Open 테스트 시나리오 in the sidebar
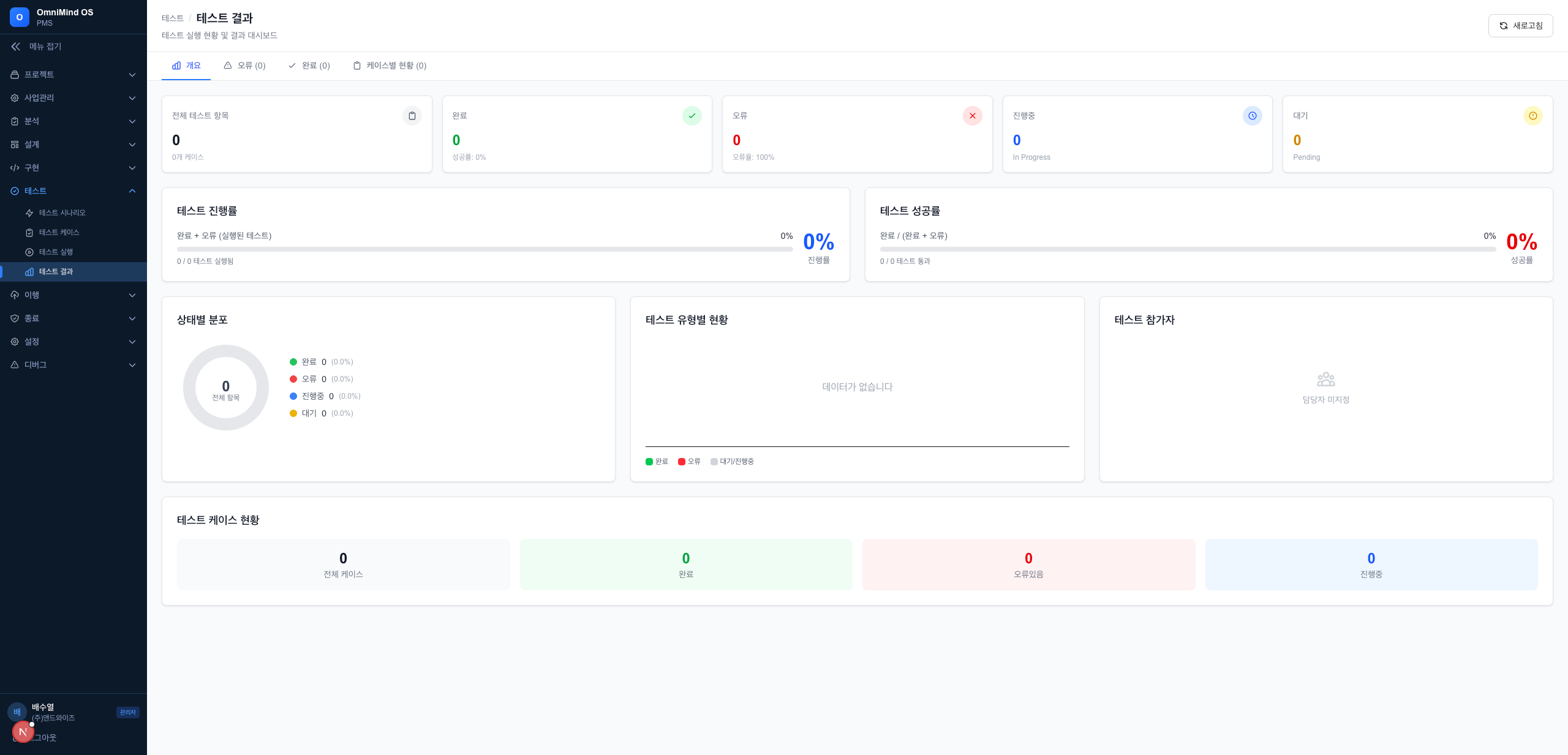 pos(62,213)
